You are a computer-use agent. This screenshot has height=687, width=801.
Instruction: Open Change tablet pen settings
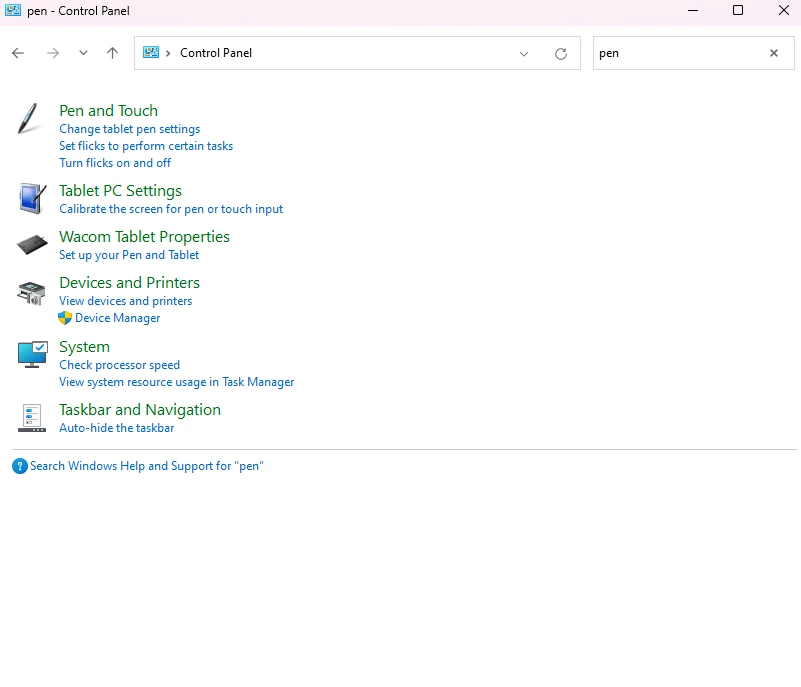point(129,129)
